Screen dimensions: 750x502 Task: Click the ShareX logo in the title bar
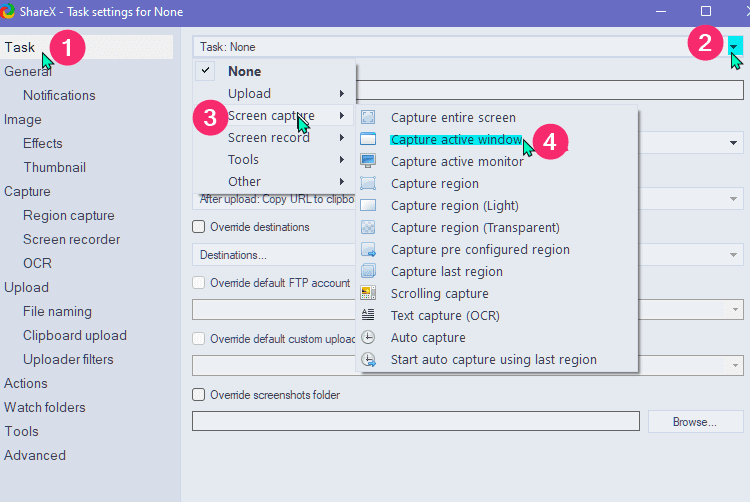(x=7, y=11)
